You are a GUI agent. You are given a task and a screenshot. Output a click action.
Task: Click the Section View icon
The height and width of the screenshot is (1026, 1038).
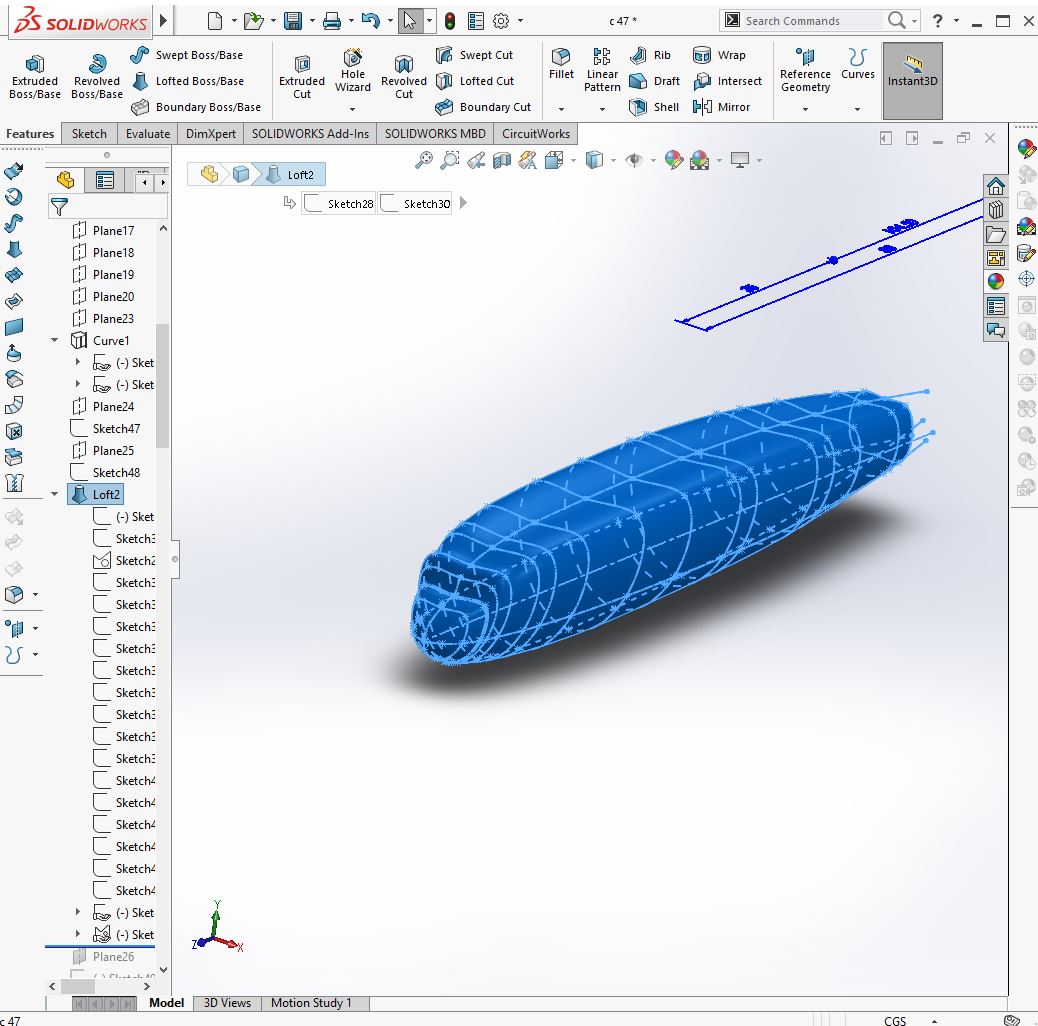pos(502,160)
